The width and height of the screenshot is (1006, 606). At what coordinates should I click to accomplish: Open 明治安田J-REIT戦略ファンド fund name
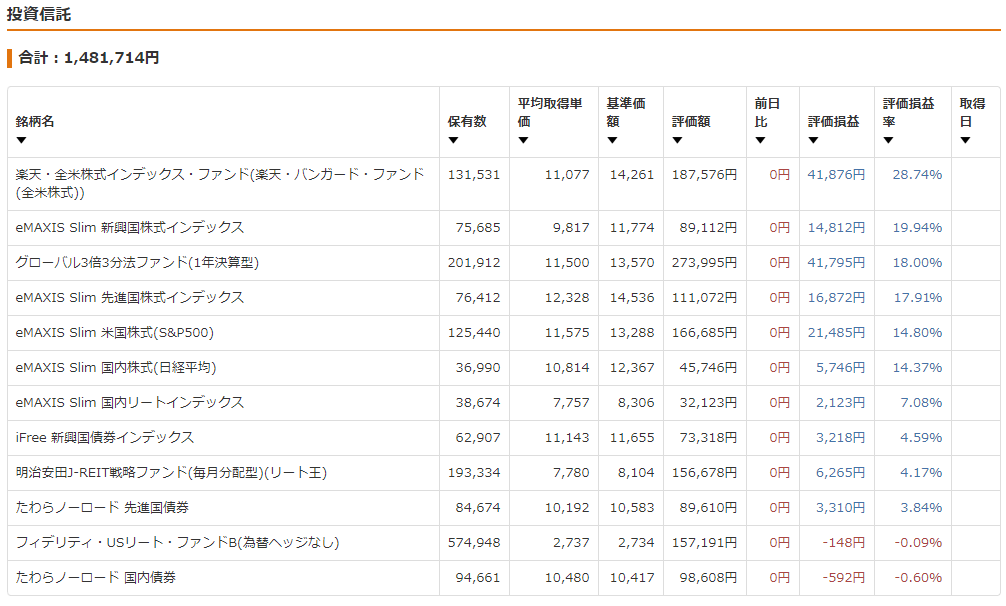171,473
